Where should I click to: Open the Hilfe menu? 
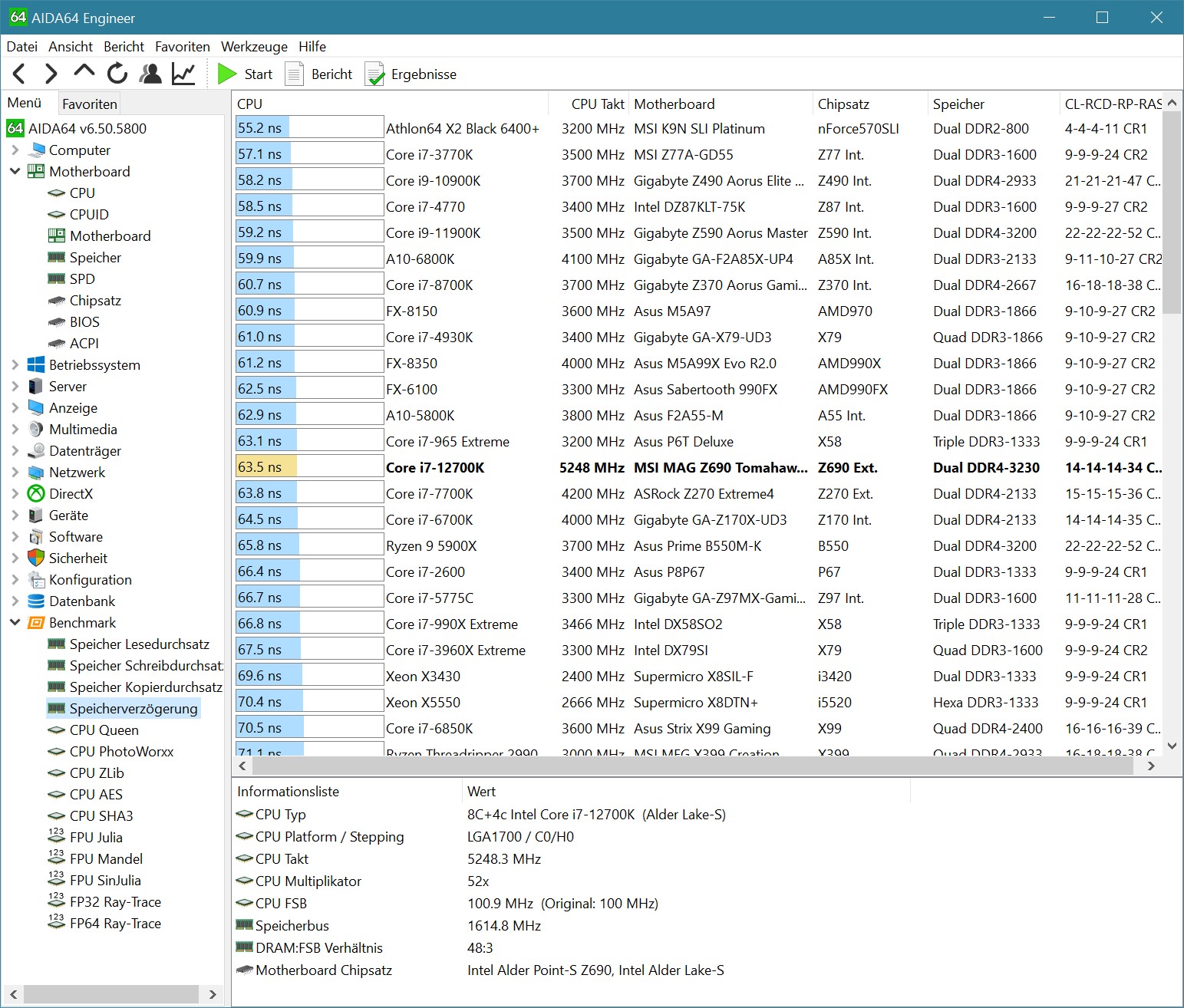[x=312, y=46]
